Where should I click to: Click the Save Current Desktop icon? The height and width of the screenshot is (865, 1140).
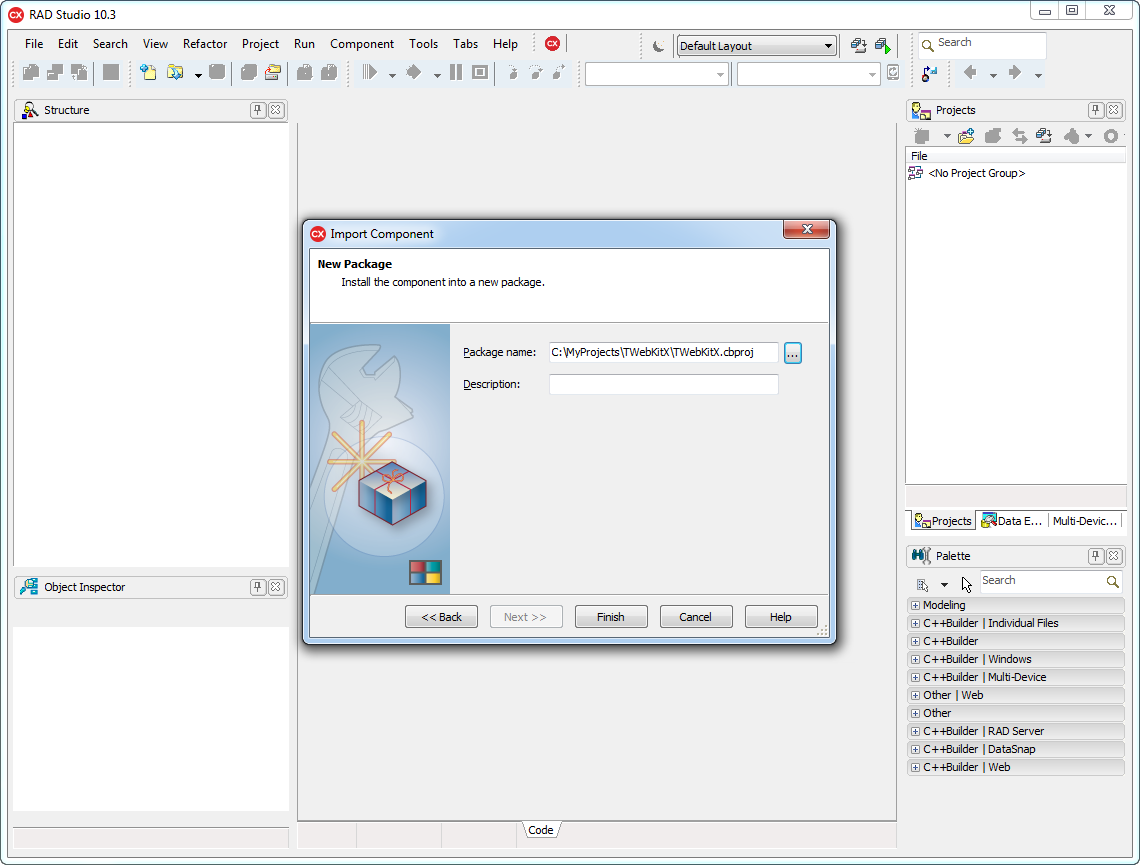coord(859,46)
